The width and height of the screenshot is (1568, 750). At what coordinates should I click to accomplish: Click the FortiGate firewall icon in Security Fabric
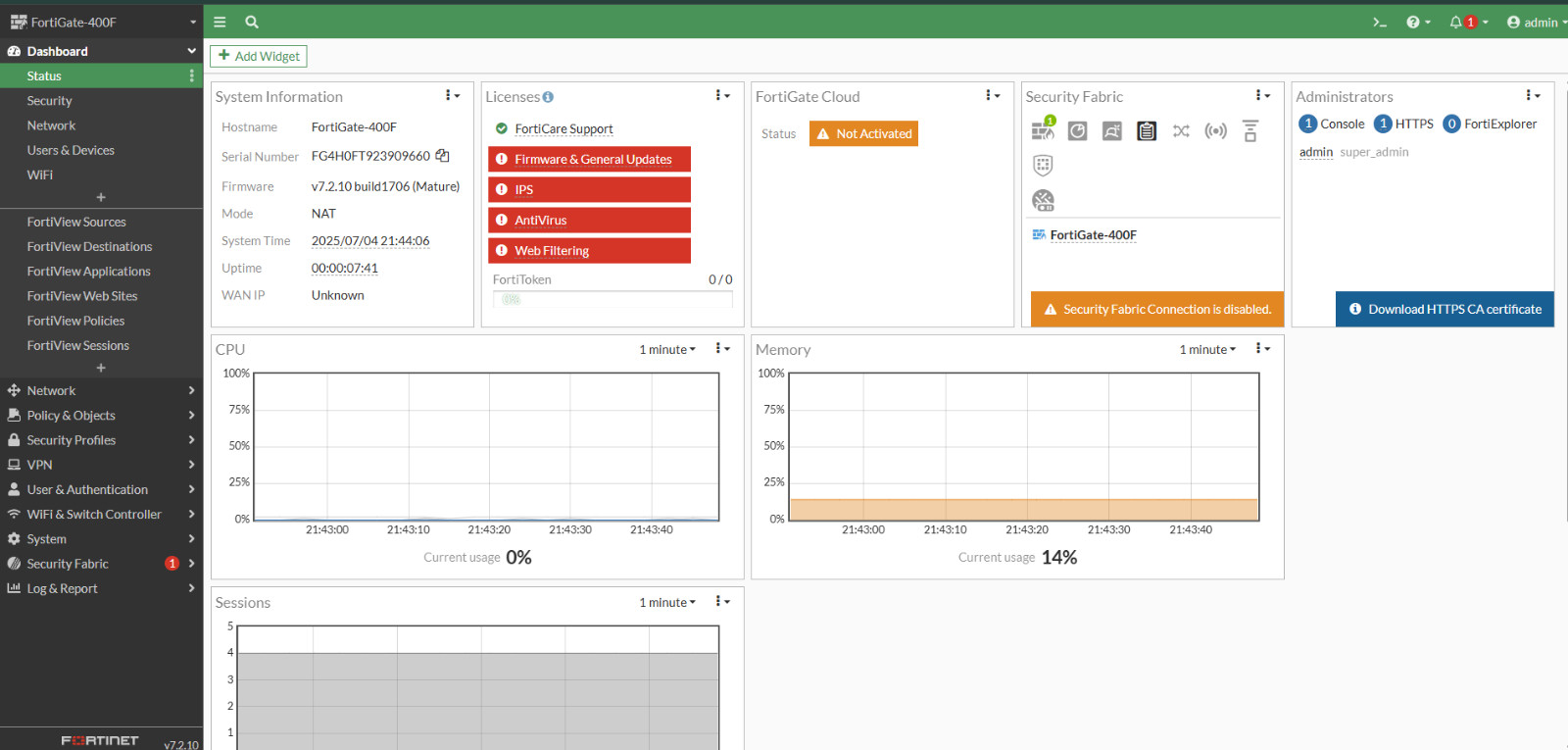(x=1043, y=128)
